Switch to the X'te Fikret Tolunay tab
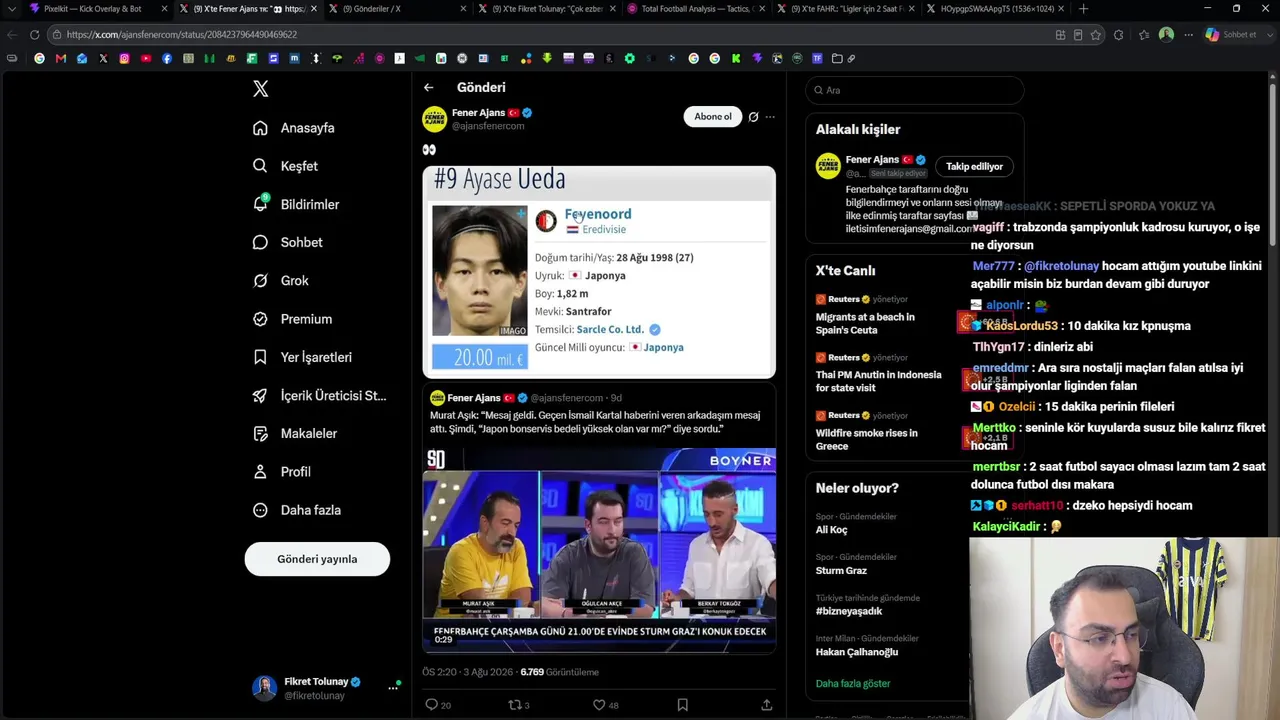The width and height of the screenshot is (1280, 720). (x=547, y=9)
